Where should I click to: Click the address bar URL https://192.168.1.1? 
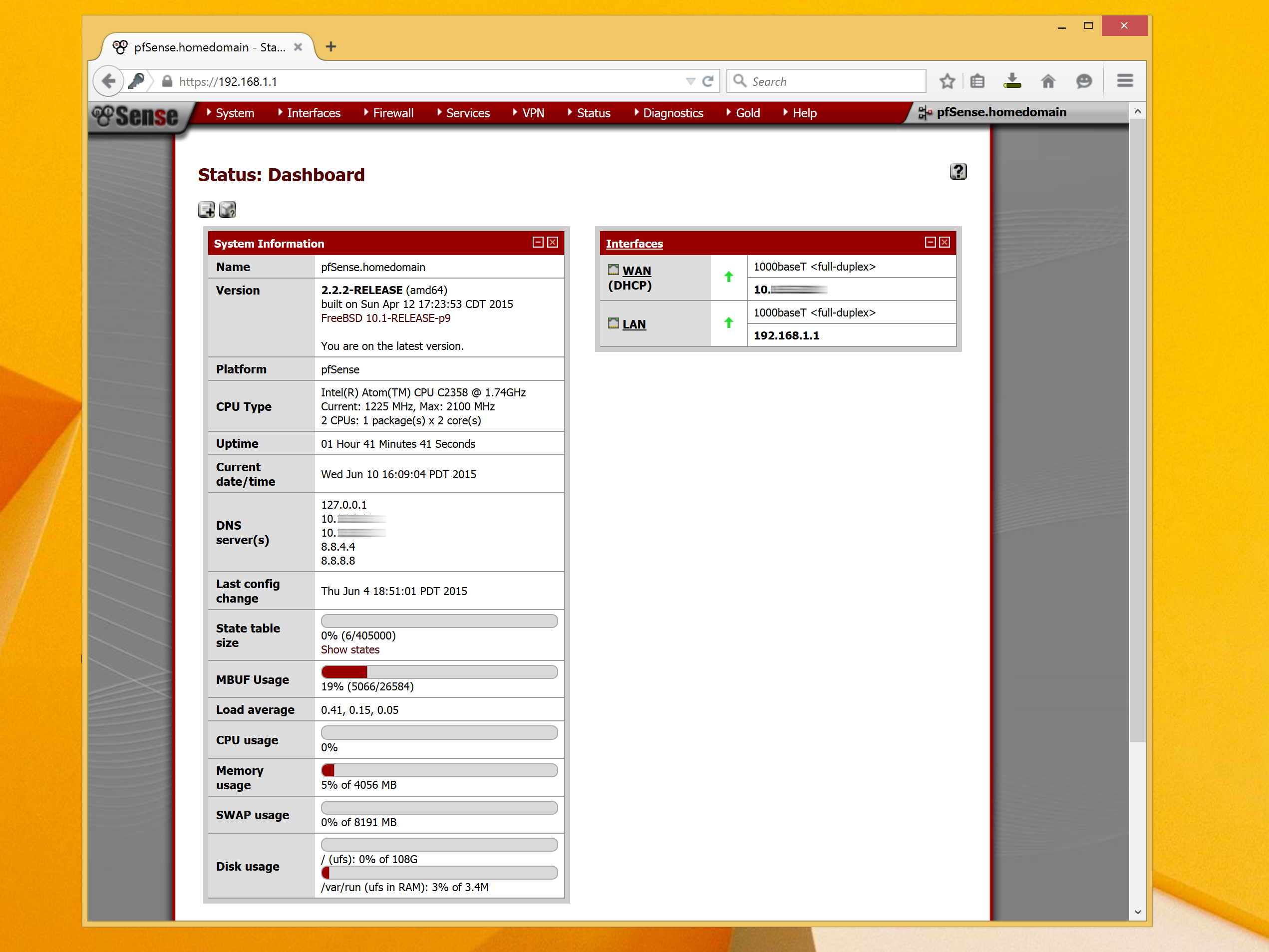click(x=228, y=82)
